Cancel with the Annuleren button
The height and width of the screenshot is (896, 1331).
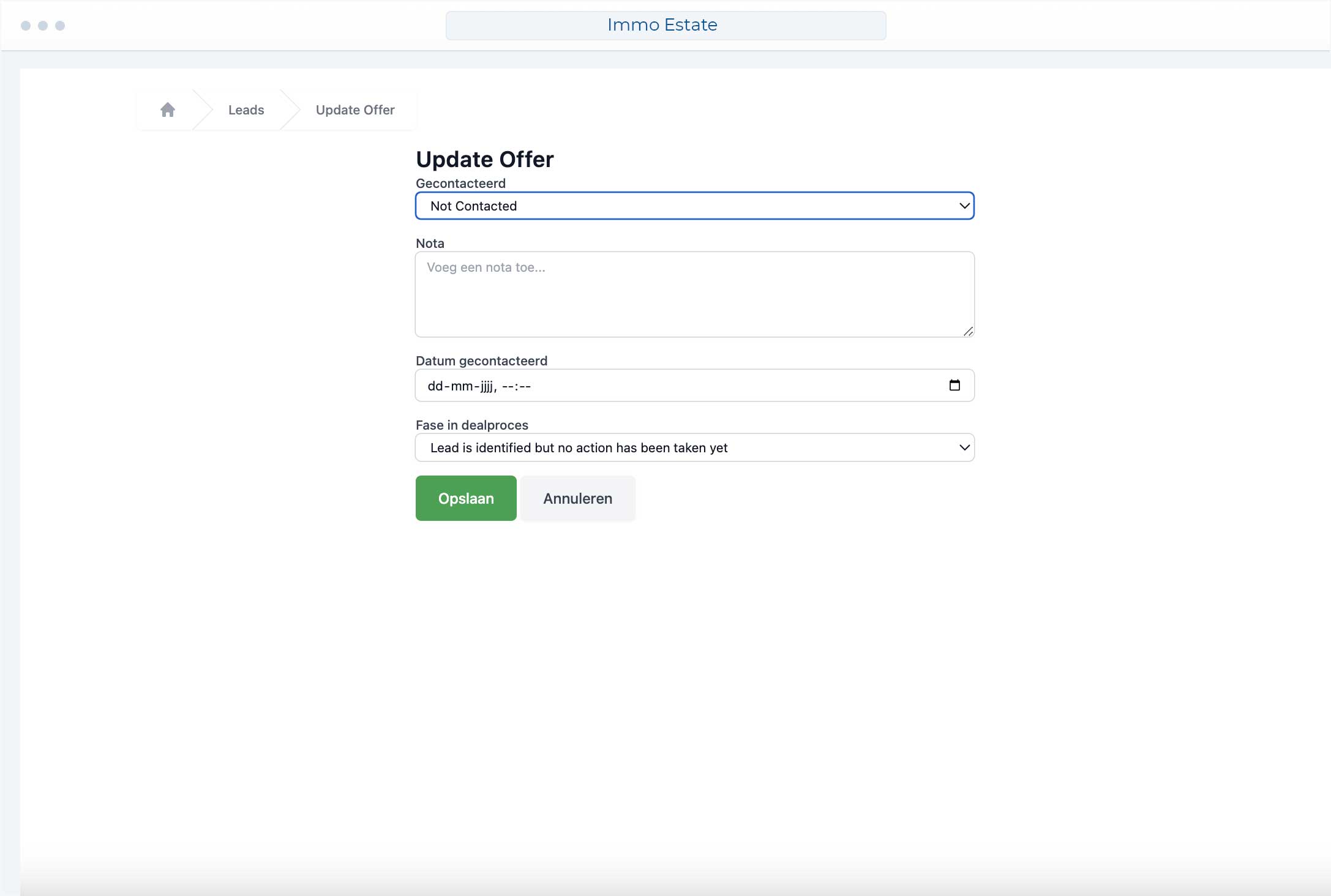[x=577, y=498]
